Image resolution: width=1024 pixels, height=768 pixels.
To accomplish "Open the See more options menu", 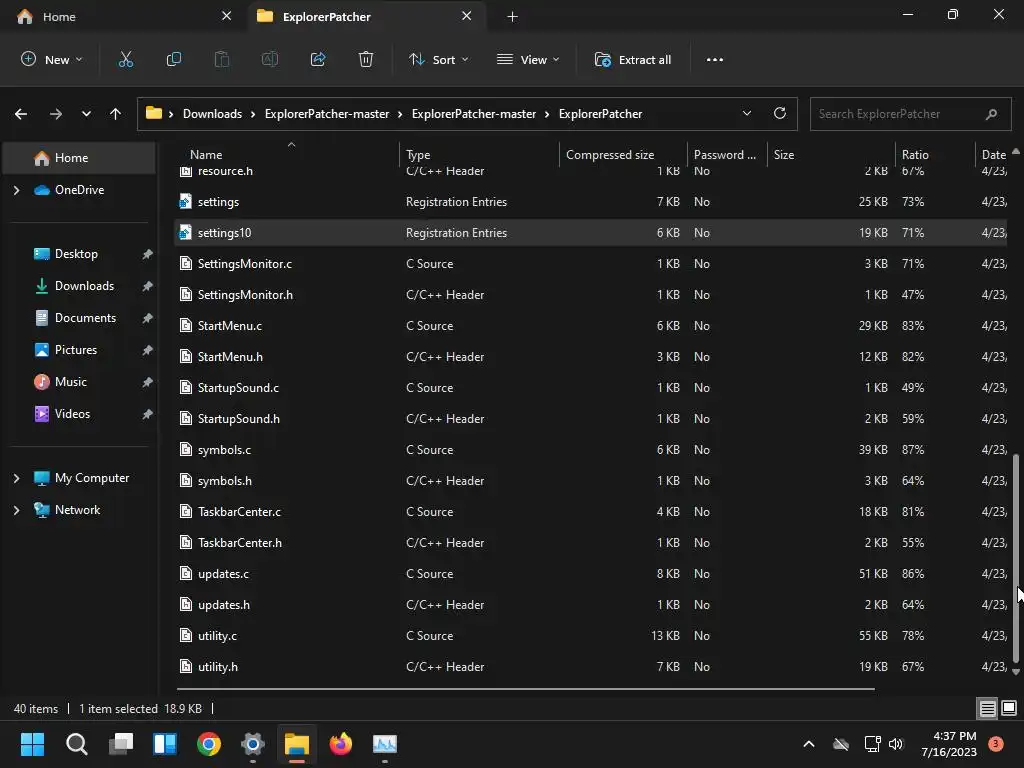I will (714, 59).
